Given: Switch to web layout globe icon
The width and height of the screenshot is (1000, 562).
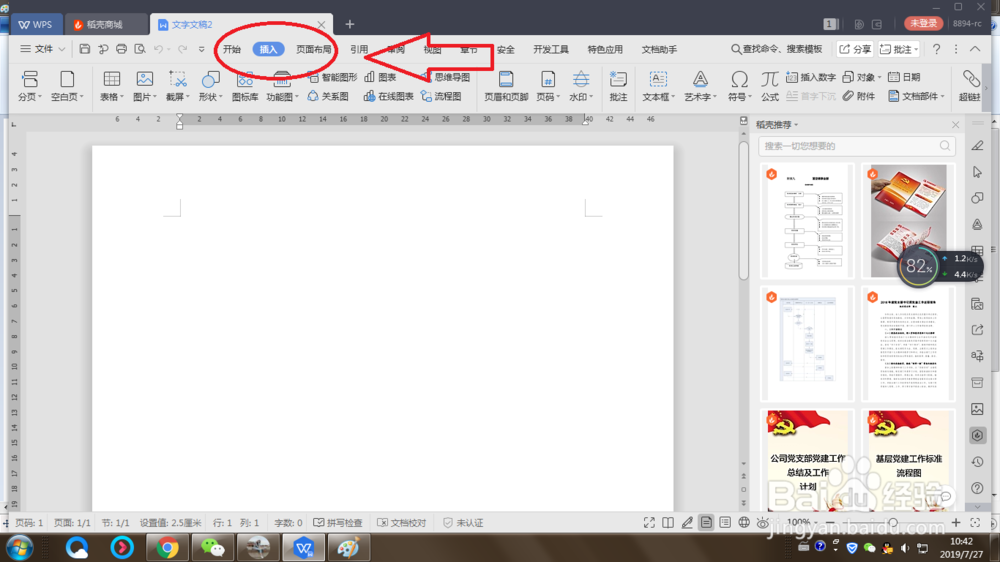Looking at the screenshot, I should (x=744, y=522).
